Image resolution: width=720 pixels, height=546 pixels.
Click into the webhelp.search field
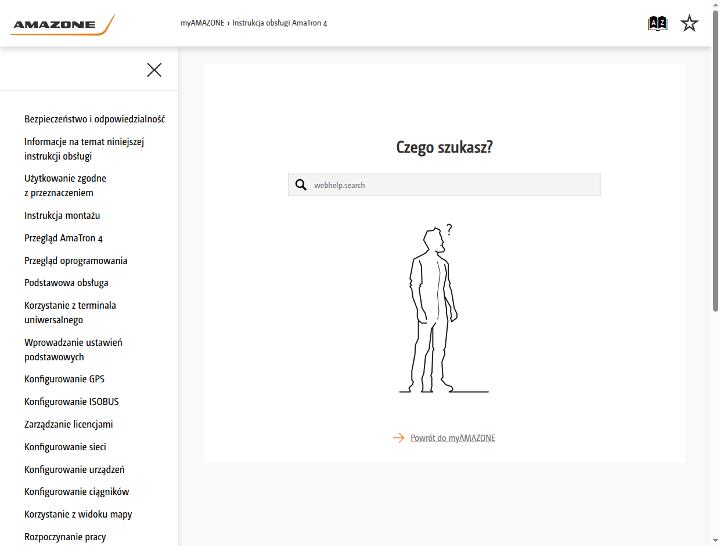[444, 185]
